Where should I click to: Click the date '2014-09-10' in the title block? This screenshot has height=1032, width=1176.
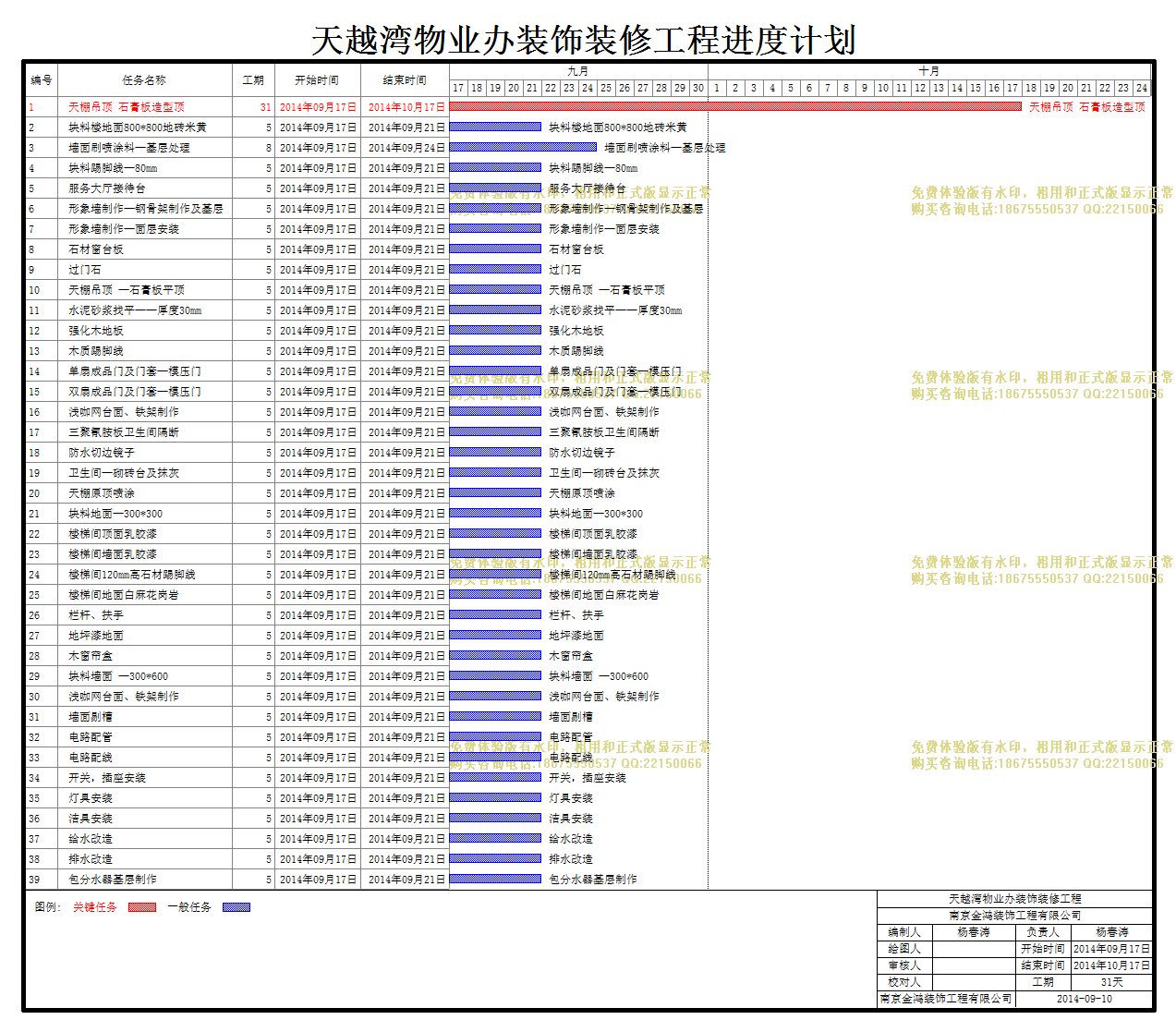[x=1085, y=999]
